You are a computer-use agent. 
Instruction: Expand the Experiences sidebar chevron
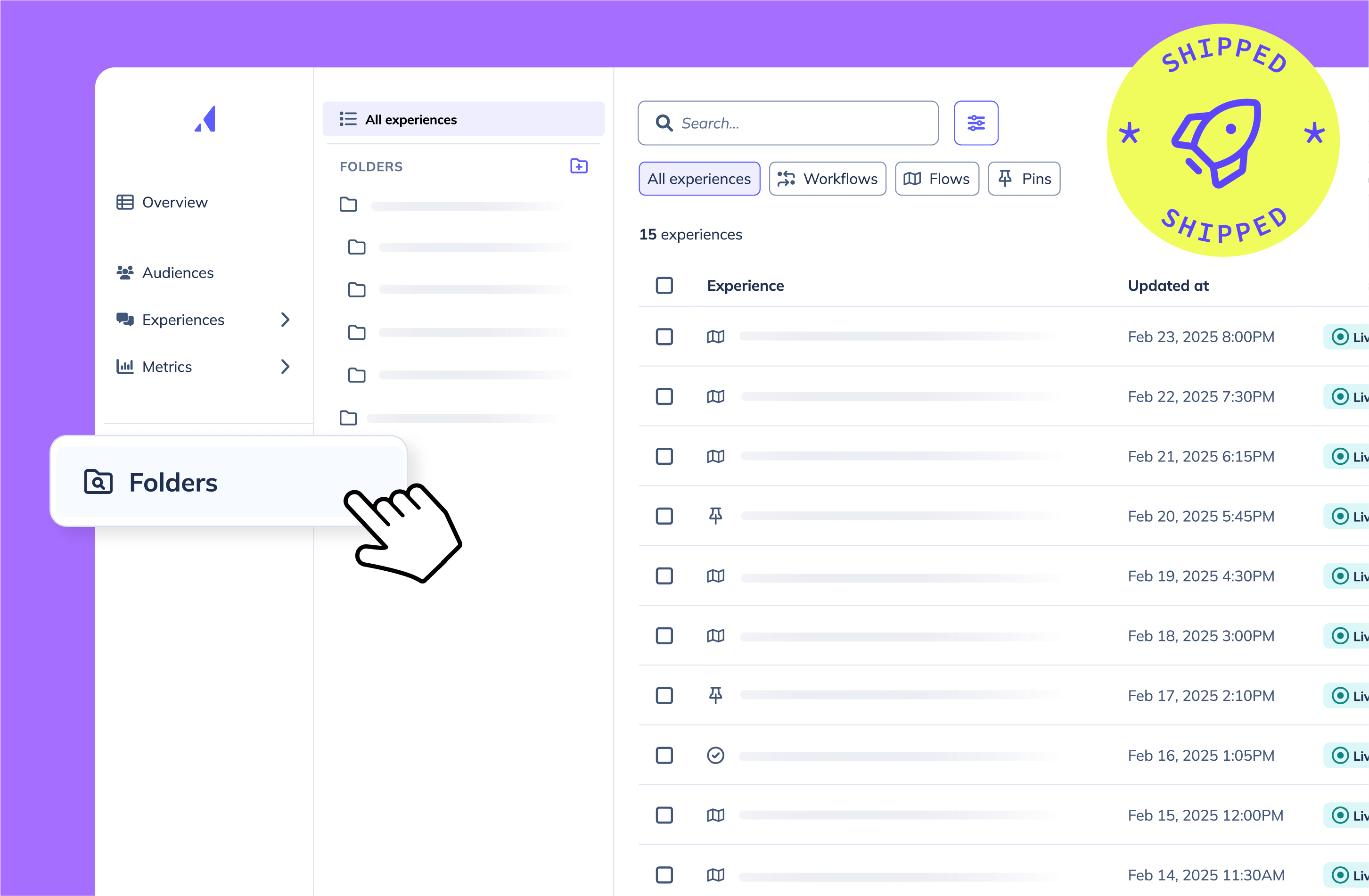(x=285, y=320)
